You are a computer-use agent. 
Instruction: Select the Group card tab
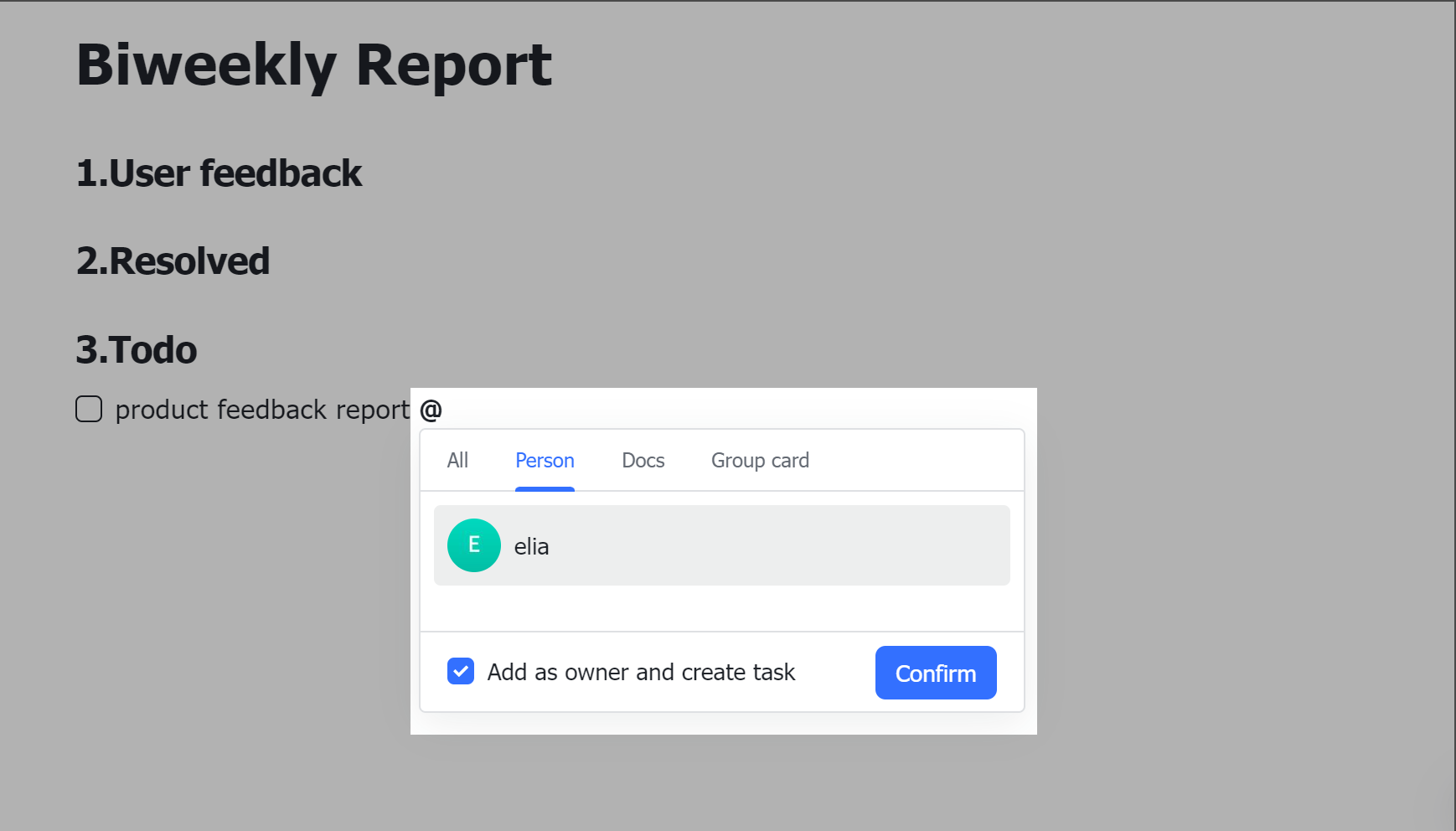pyautogui.click(x=759, y=460)
